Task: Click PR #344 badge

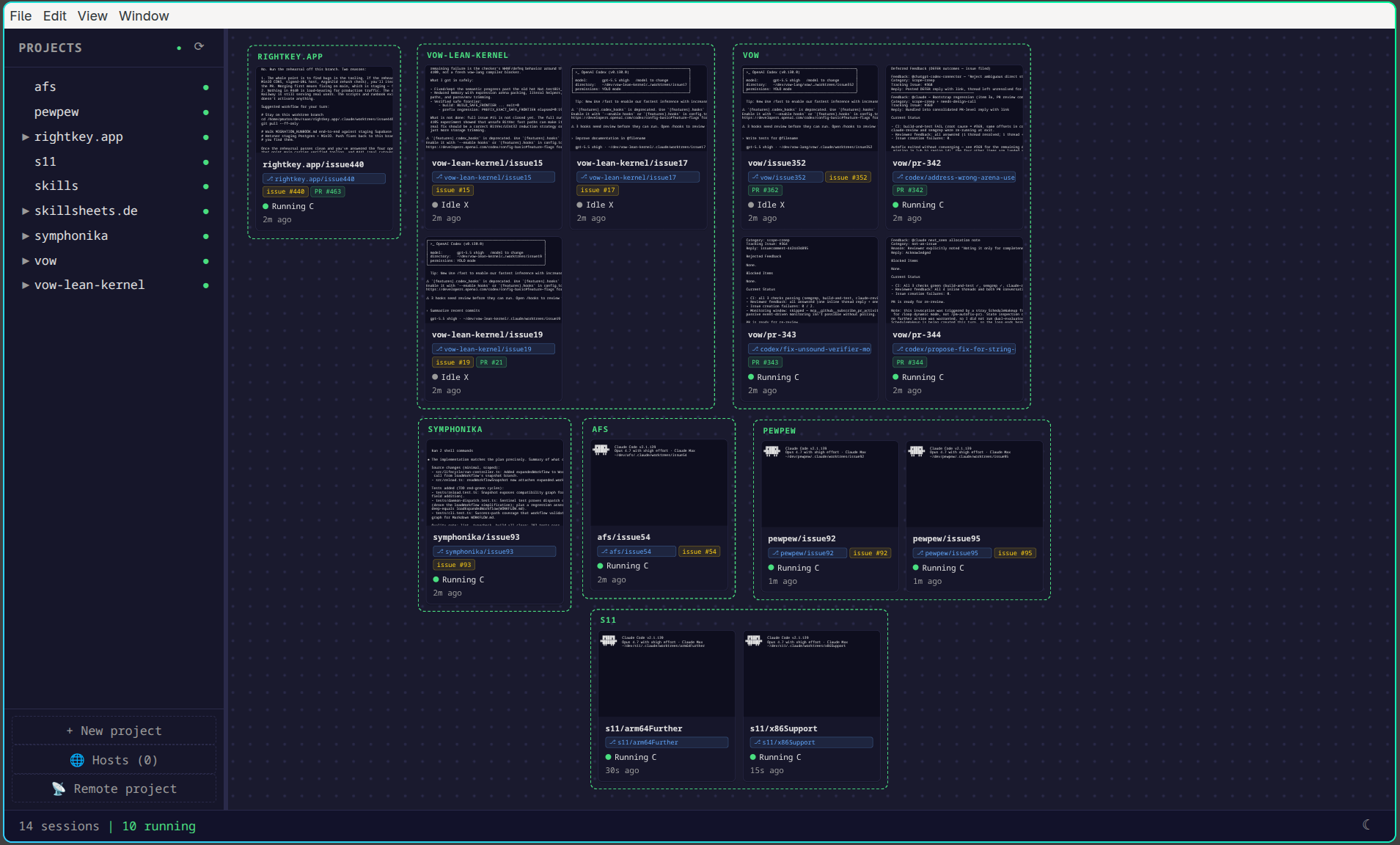Action: 909,362
